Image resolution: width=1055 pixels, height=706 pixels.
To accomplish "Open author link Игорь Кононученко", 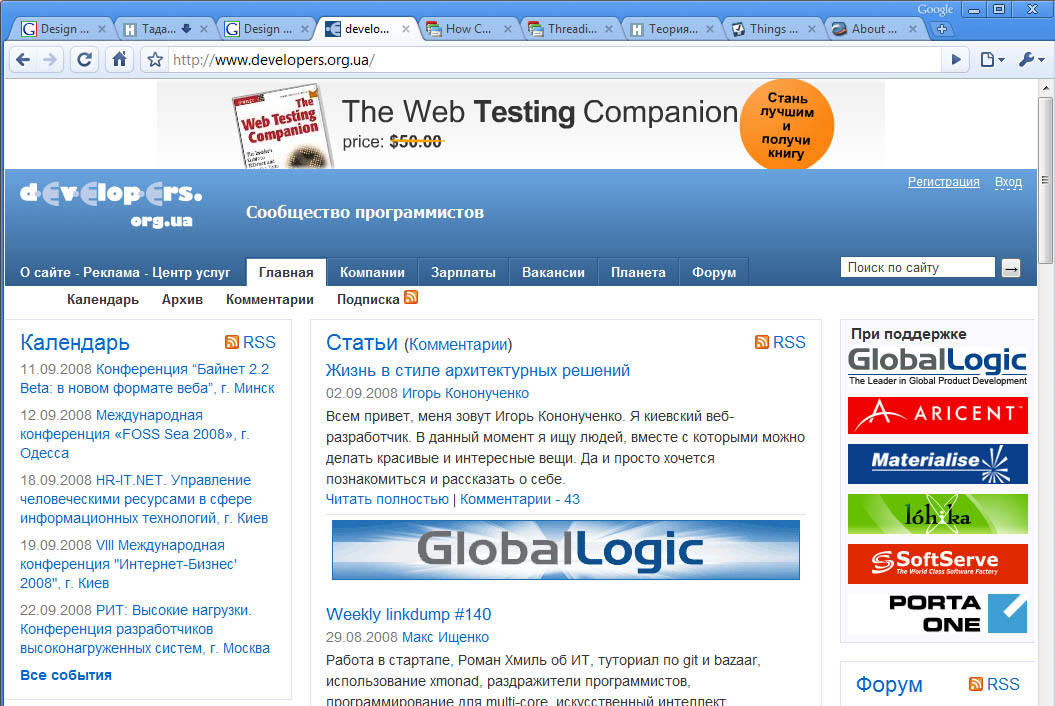I will pyautogui.click(x=465, y=393).
